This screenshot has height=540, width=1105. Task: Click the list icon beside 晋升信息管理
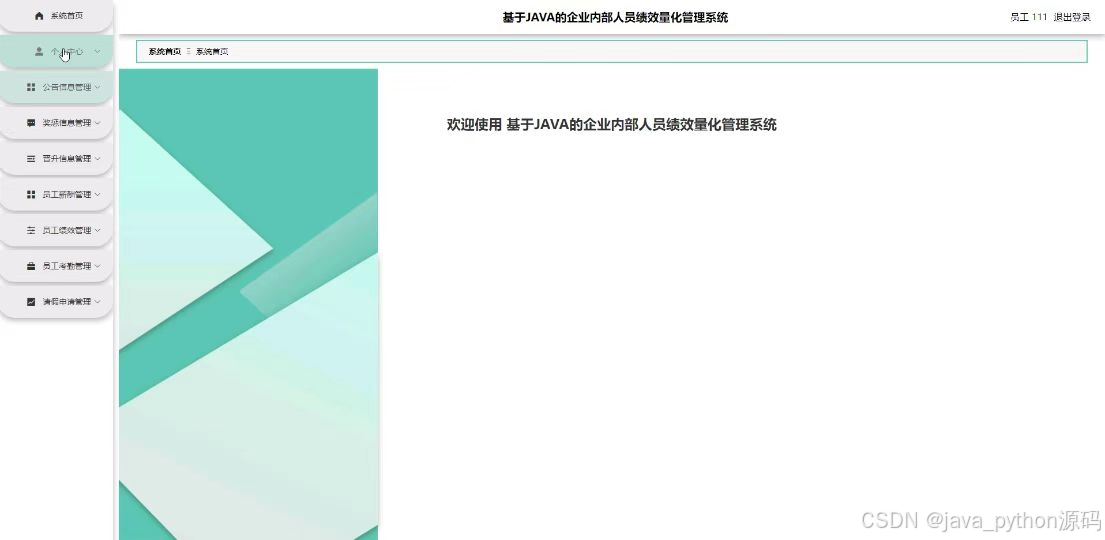pyautogui.click(x=31, y=159)
